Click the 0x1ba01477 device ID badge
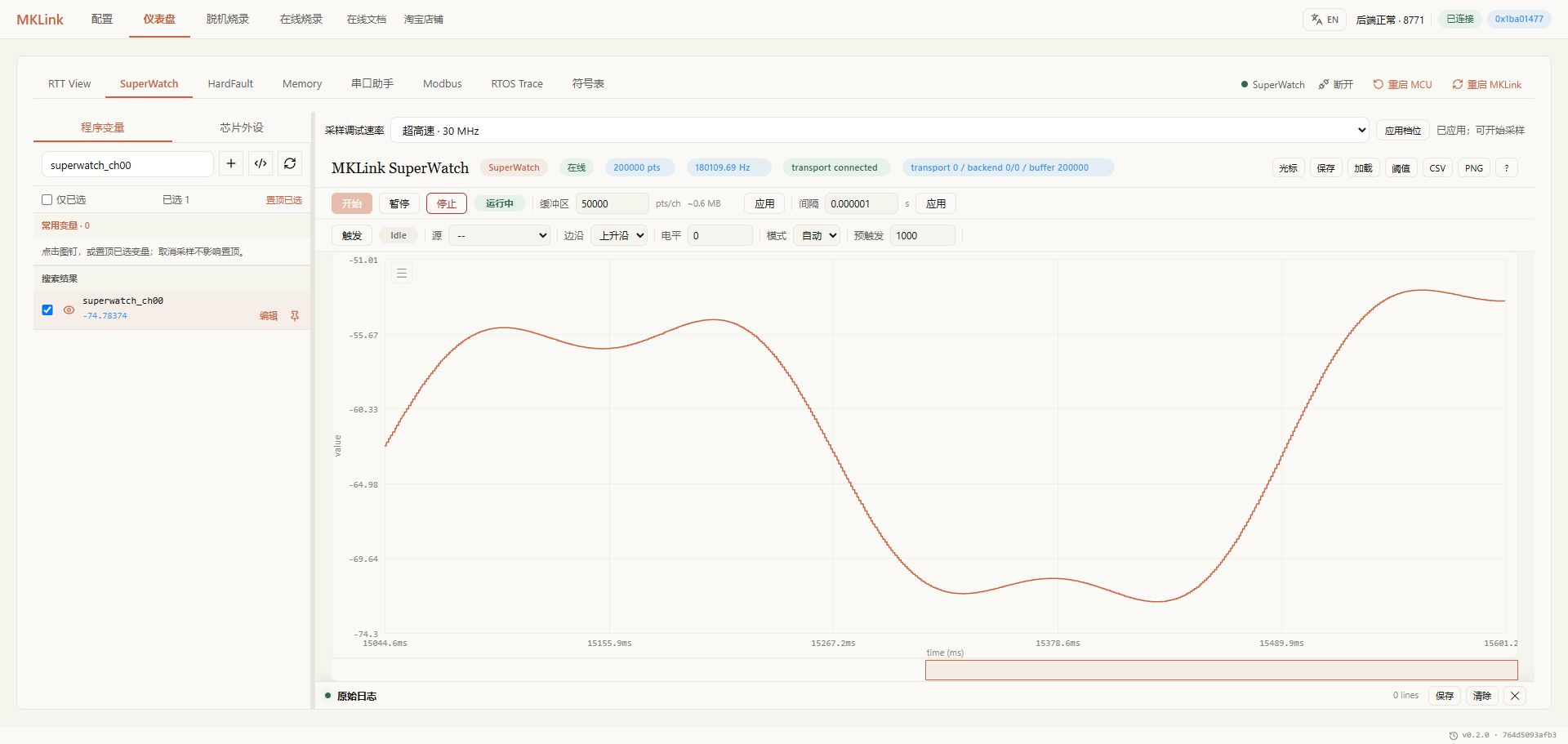The image size is (1568, 744). [1519, 19]
